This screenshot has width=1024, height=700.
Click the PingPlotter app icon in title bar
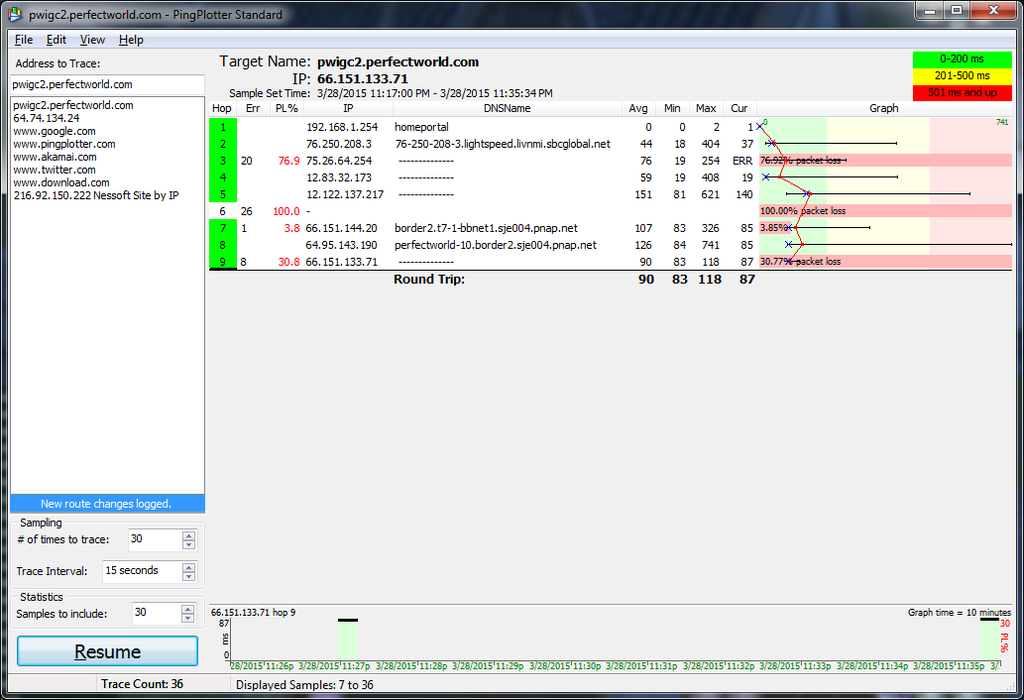point(14,14)
